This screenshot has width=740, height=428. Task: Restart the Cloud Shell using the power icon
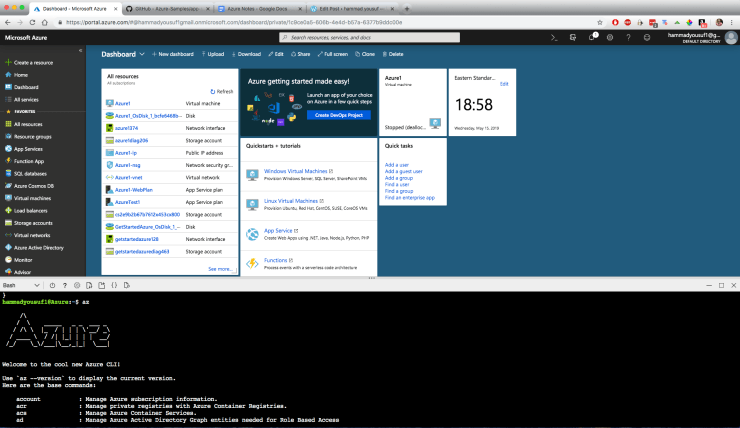click(52, 285)
